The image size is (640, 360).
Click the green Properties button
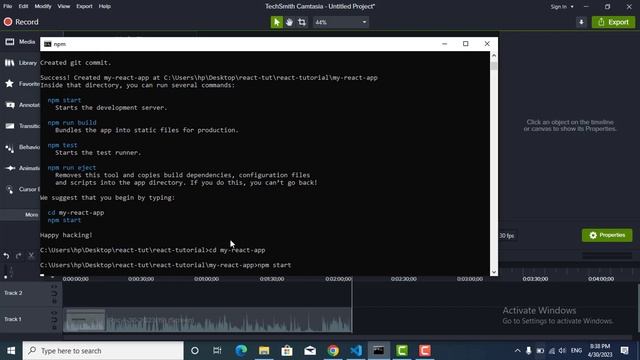click(607, 235)
